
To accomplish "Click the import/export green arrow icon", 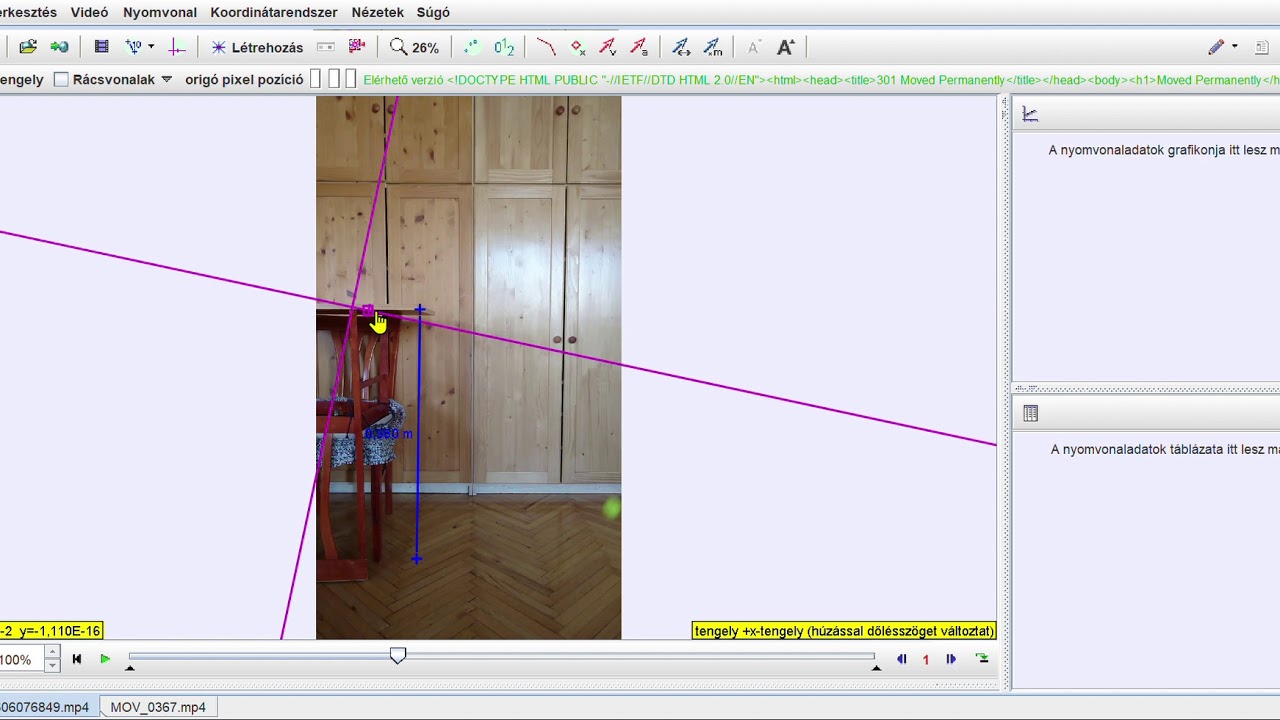I will pos(60,47).
